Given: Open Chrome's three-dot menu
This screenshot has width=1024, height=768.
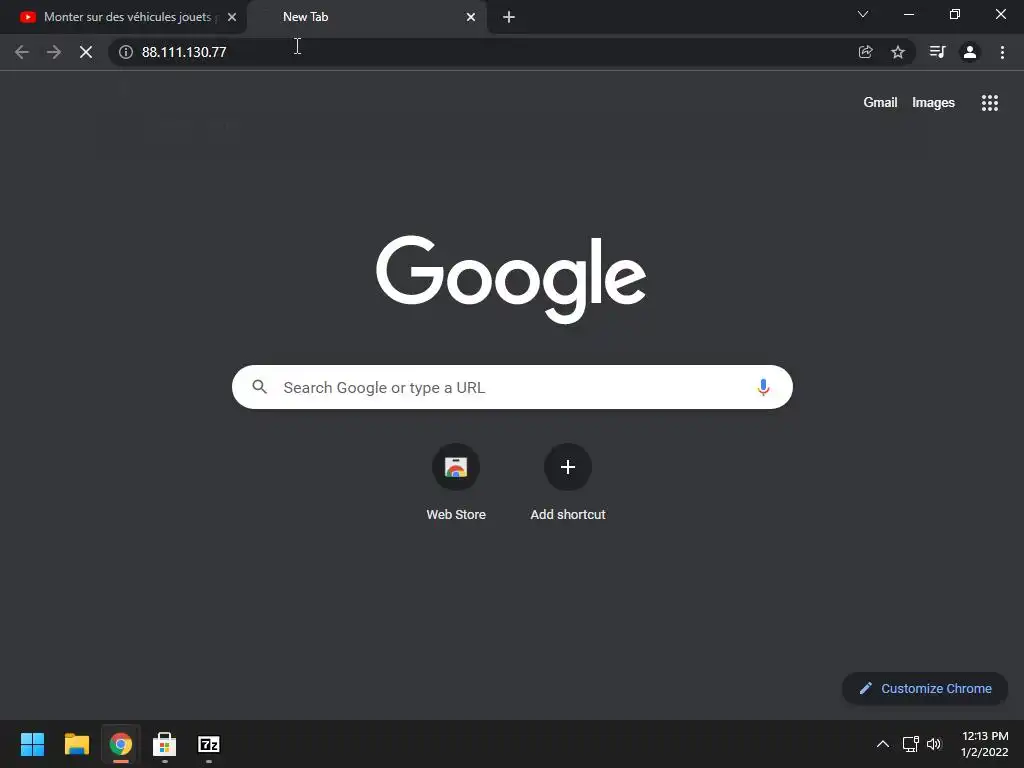Looking at the screenshot, I should [x=1002, y=52].
